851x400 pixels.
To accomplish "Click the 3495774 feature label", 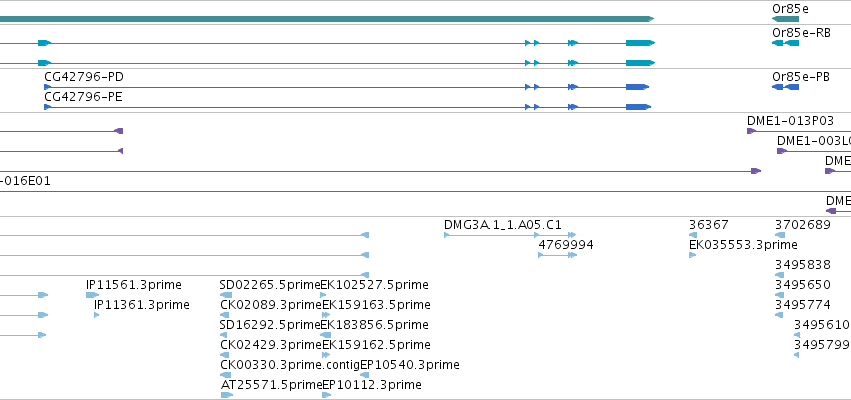I will (x=803, y=304).
